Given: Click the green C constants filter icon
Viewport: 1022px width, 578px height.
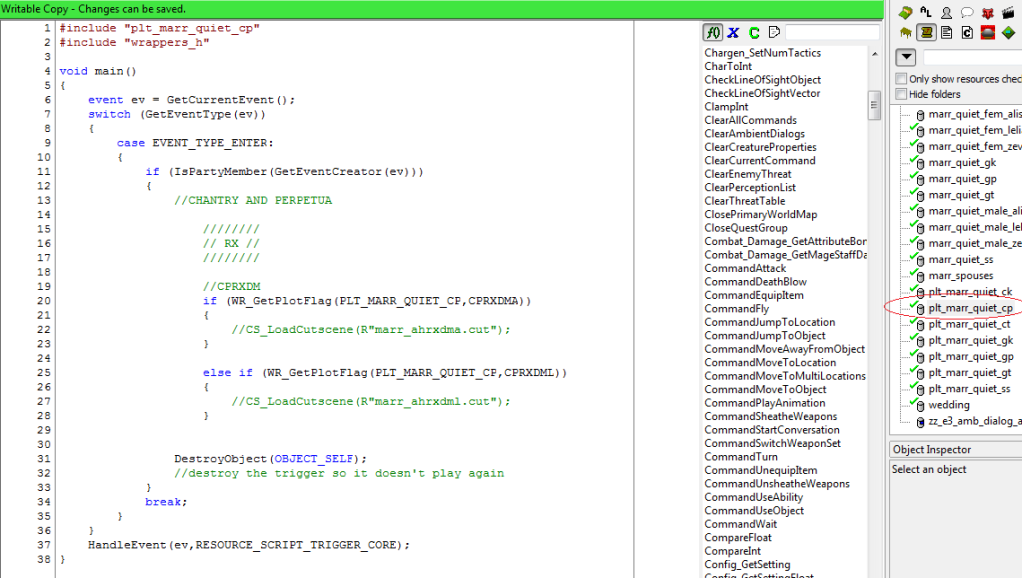Looking at the screenshot, I should (x=754, y=33).
